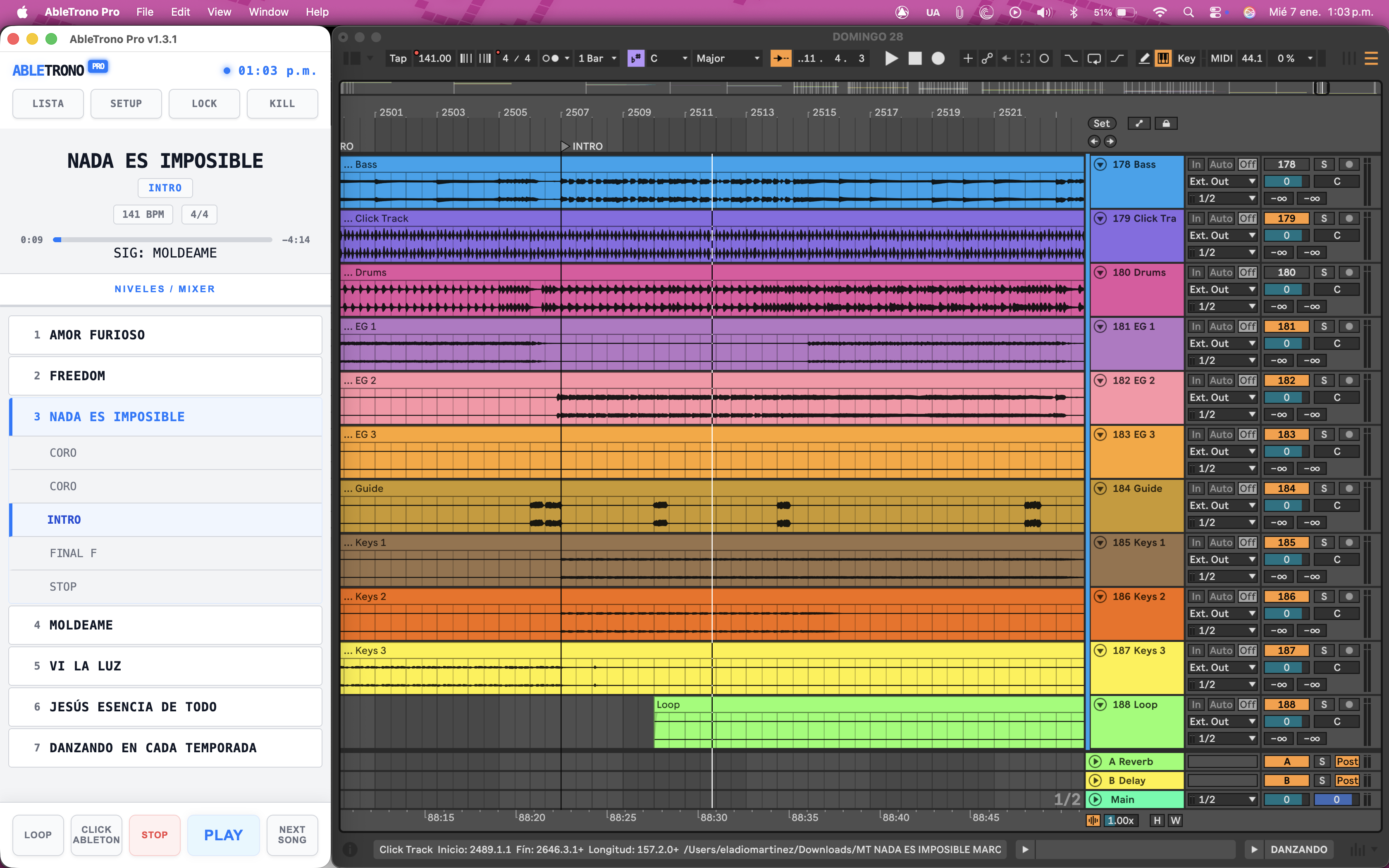Click the stop square icon in transport
Screen dimensions: 1389x868
coord(915,58)
